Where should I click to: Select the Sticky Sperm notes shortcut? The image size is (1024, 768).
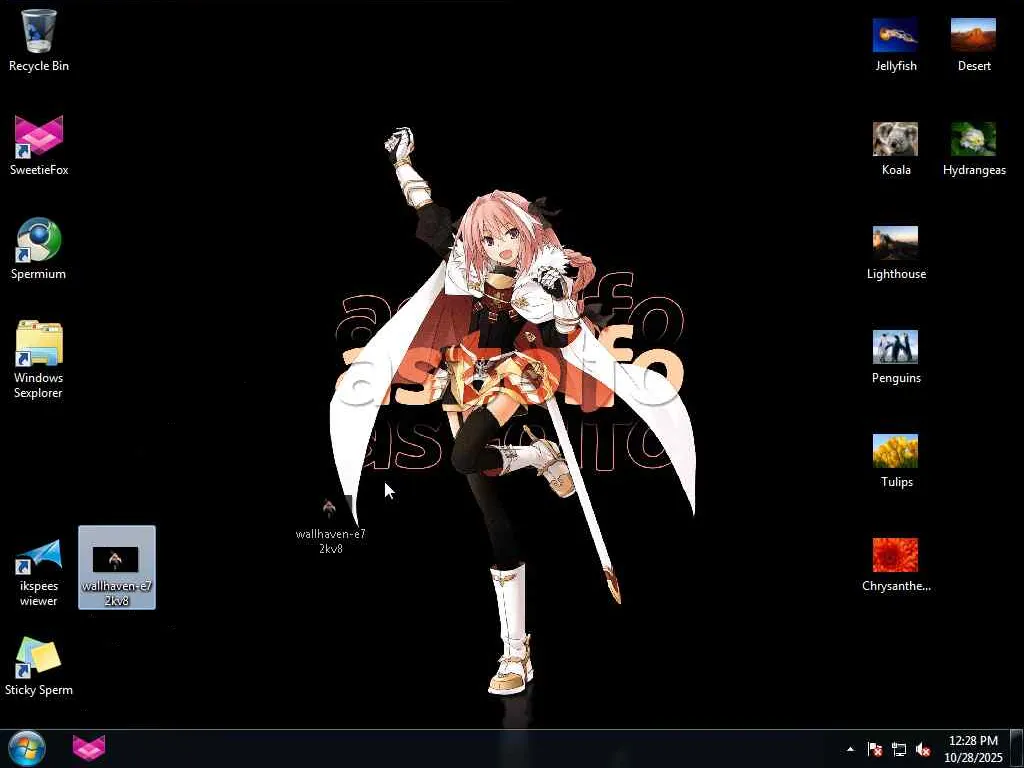39,666
